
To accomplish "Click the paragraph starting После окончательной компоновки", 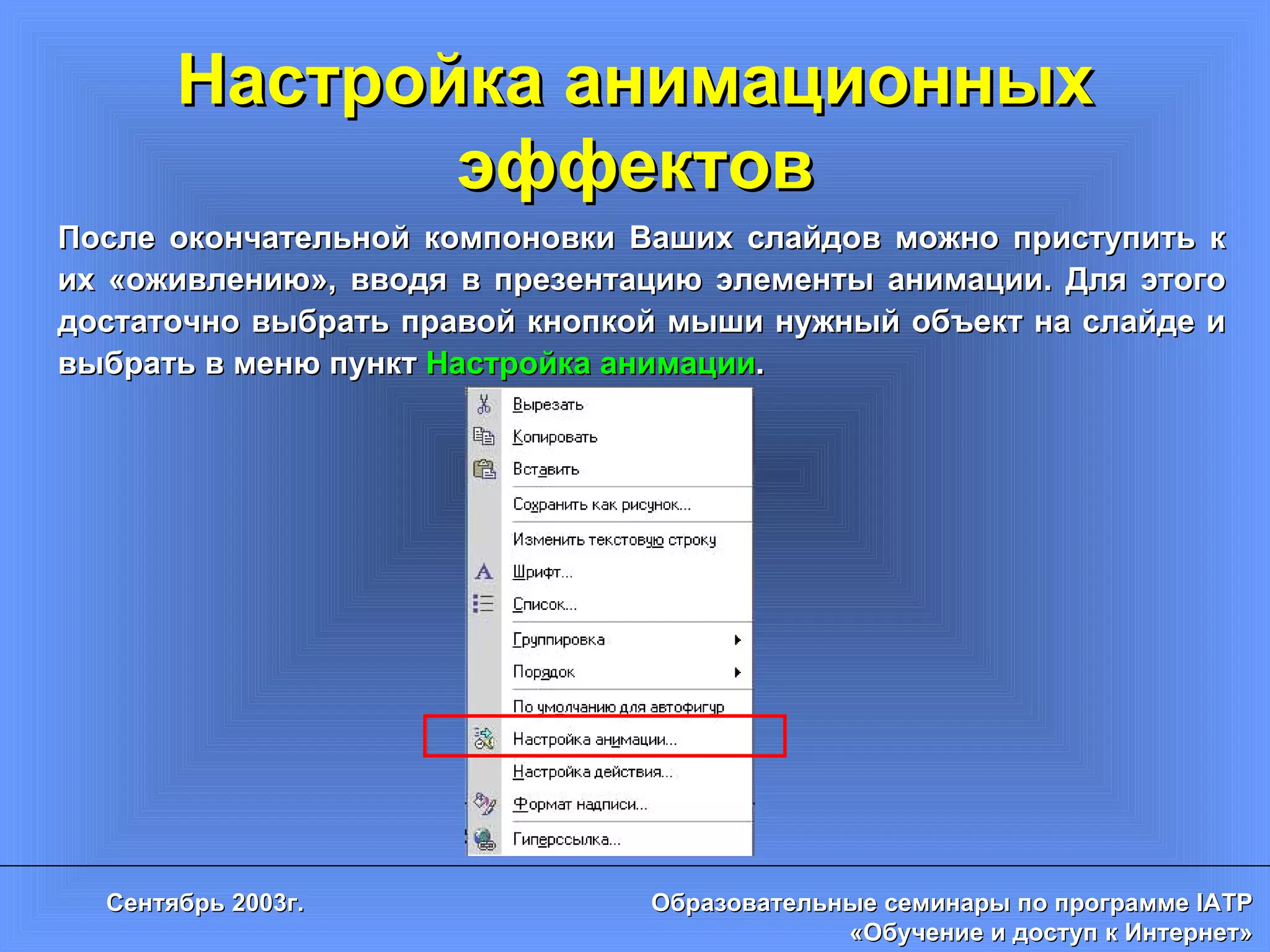I will tap(642, 301).
